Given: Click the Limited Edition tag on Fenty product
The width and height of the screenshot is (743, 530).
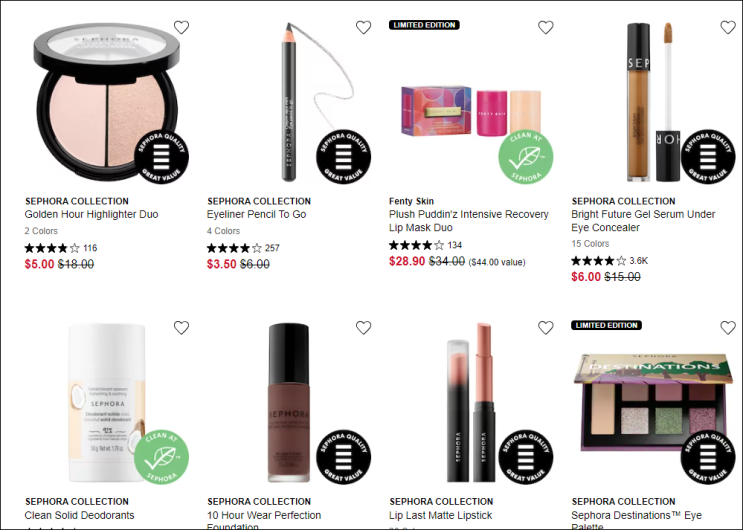Looking at the screenshot, I should click(x=424, y=25).
